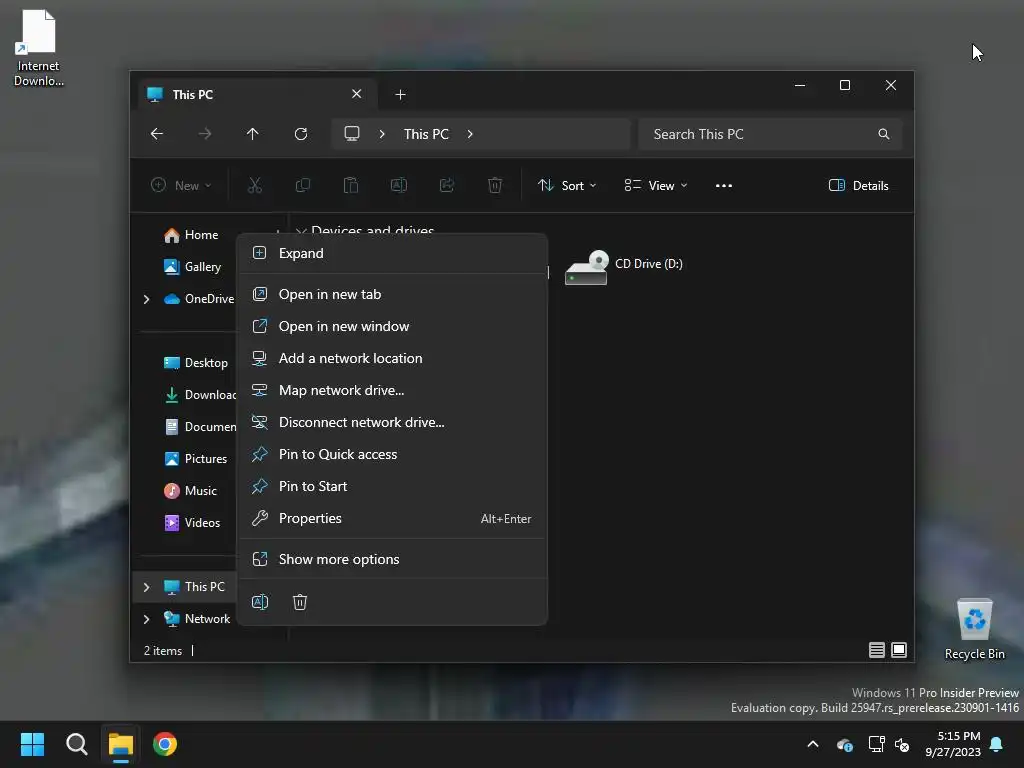The height and width of the screenshot is (768, 1024).
Task: Expand the This PC tree node
Action: click(x=146, y=587)
